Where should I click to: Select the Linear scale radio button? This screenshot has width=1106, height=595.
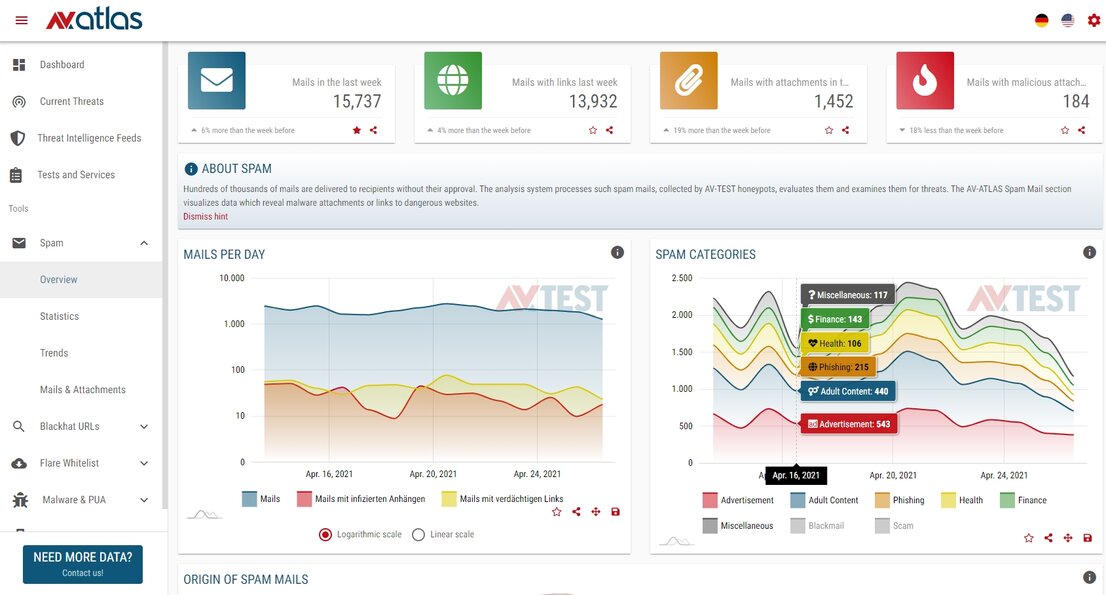(x=418, y=534)
